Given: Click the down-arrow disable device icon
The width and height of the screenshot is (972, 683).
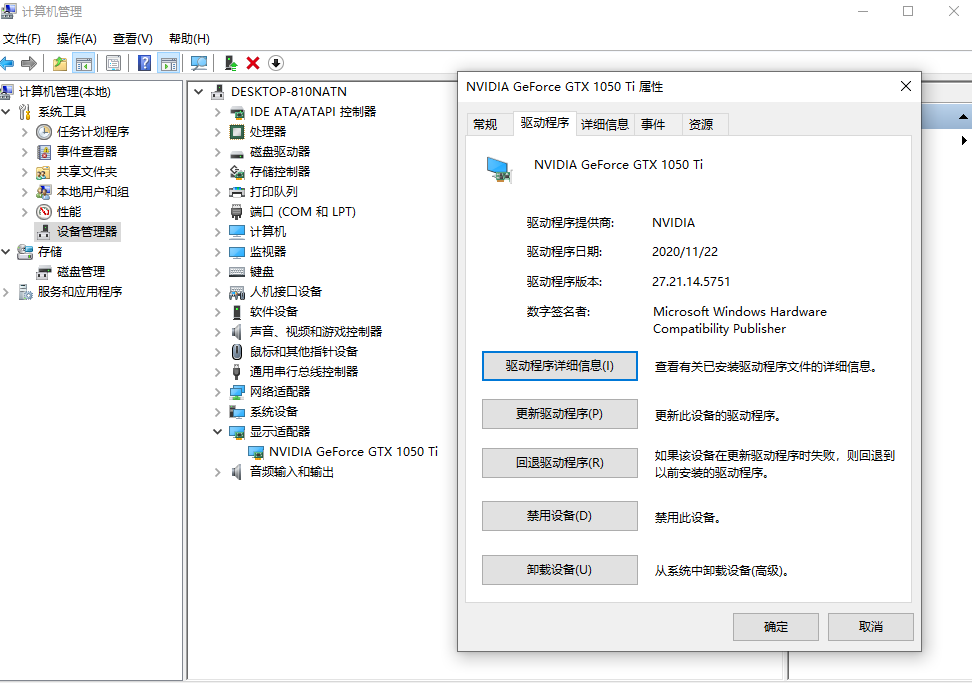Looking at the screenshot, I should coord(276,63).
